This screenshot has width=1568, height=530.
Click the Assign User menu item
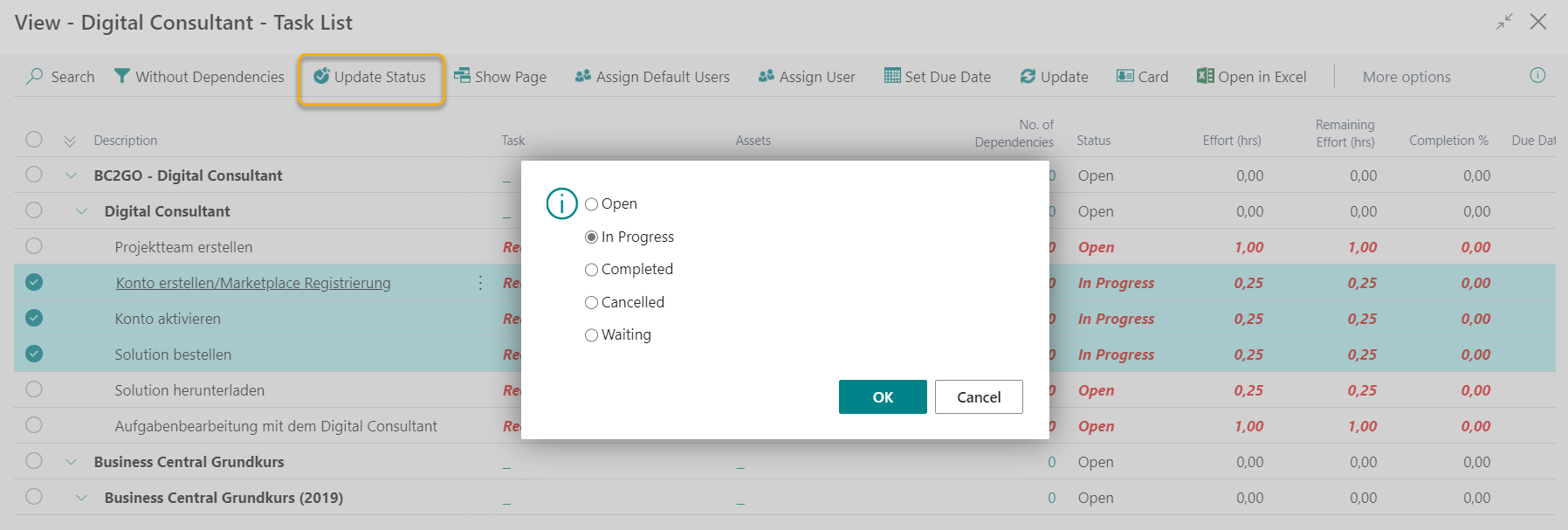807,77
